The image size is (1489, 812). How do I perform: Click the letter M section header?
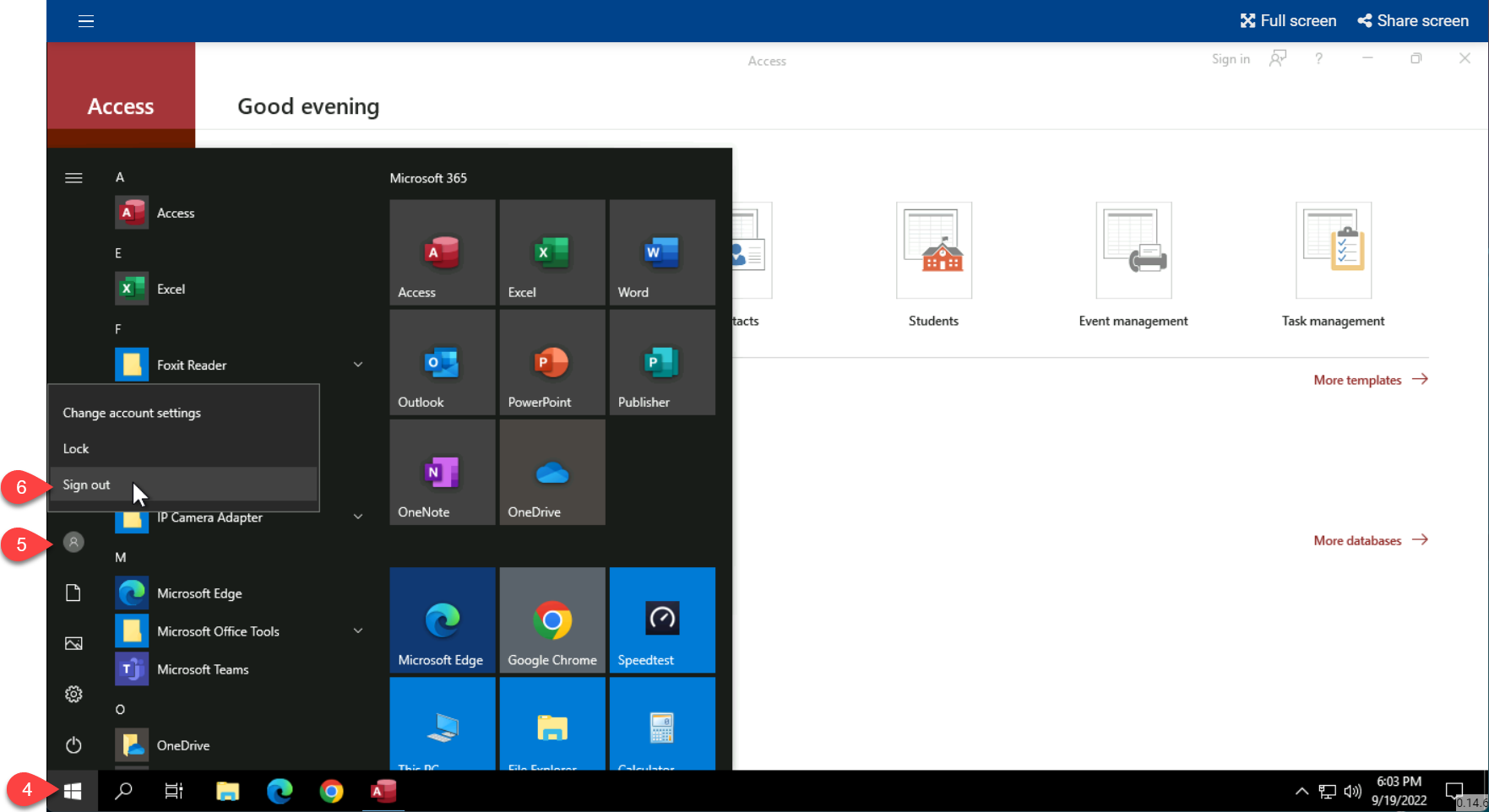[121, 557]
